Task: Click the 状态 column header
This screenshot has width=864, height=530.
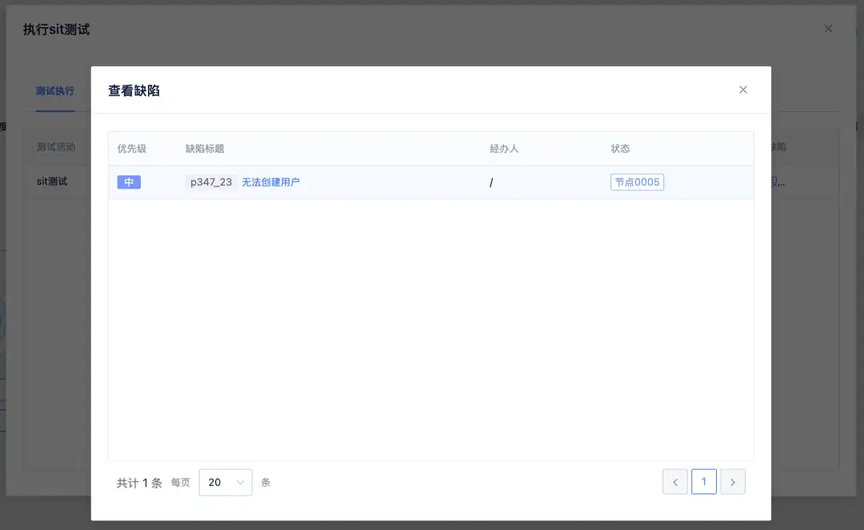Action: click(x=620, y=148)
